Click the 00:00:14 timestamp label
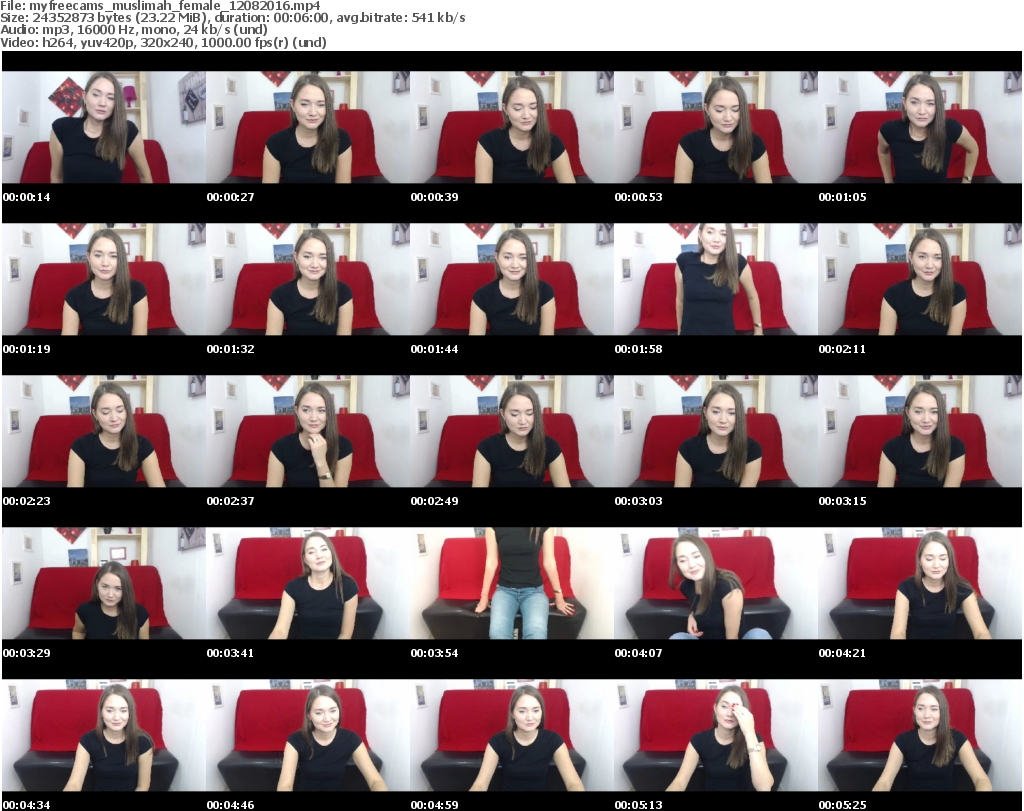Screen dimensions: 1024x811 point(26,197)
